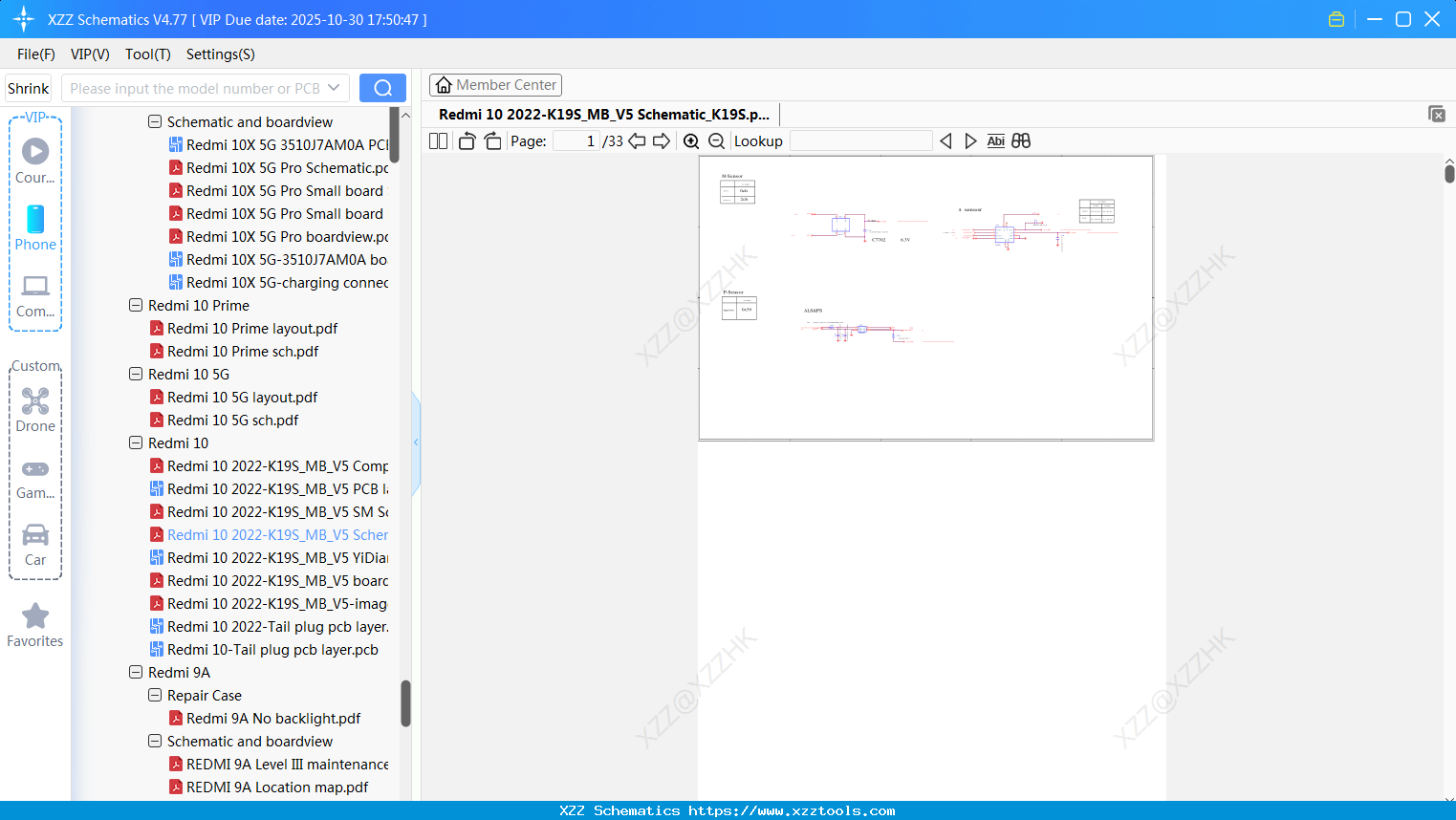Open Redmi 9A No backlight.pdf
Image resolution: width=1456 pixels, height=820 pixels.
click(265, 718)
